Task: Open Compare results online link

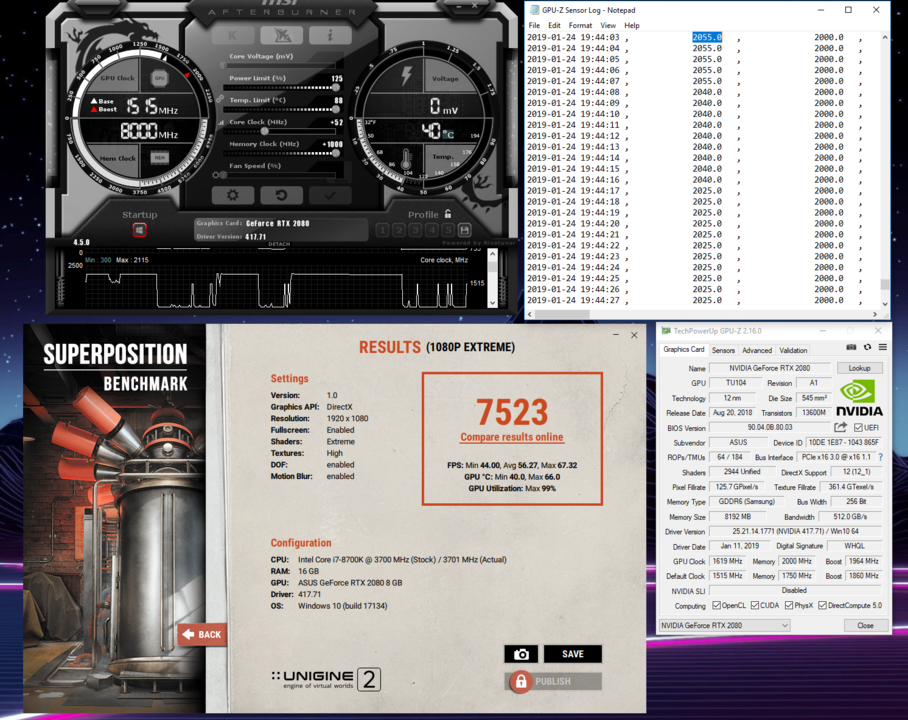Action: [x=512, y=437]
